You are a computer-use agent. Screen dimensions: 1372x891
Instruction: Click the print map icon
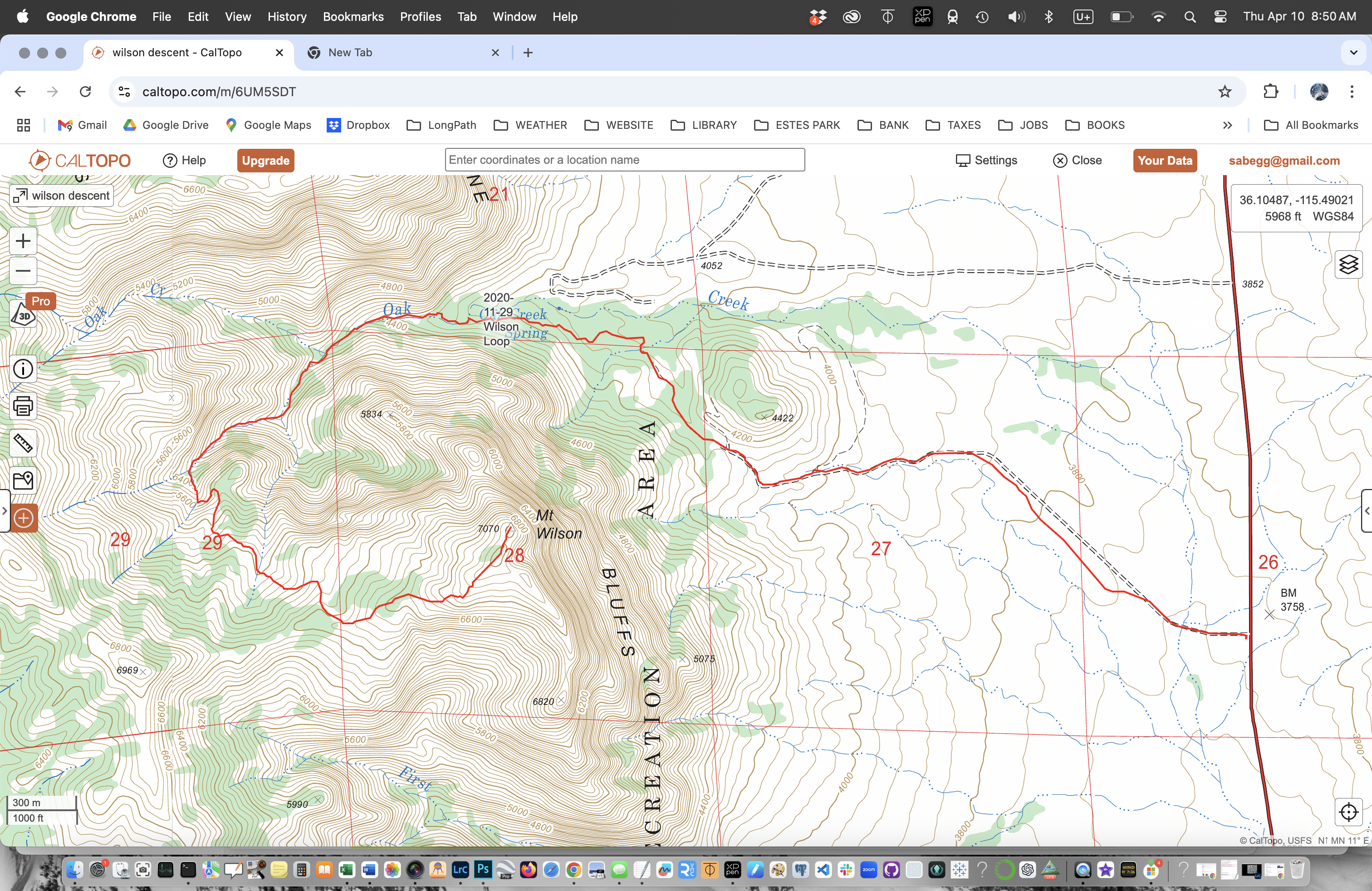tap(23, 406)
